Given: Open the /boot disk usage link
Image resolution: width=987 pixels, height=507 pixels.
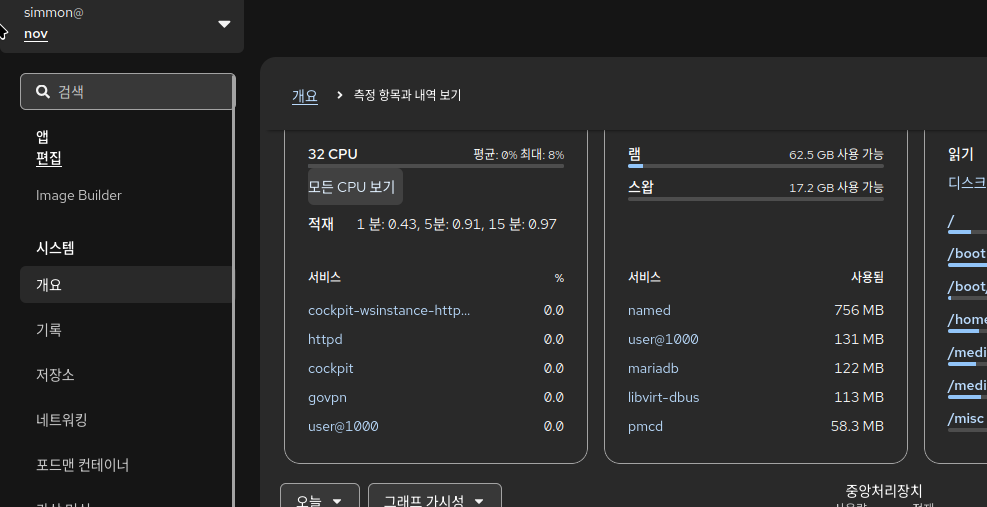Looking at the screenshot, I should point(967,253).
